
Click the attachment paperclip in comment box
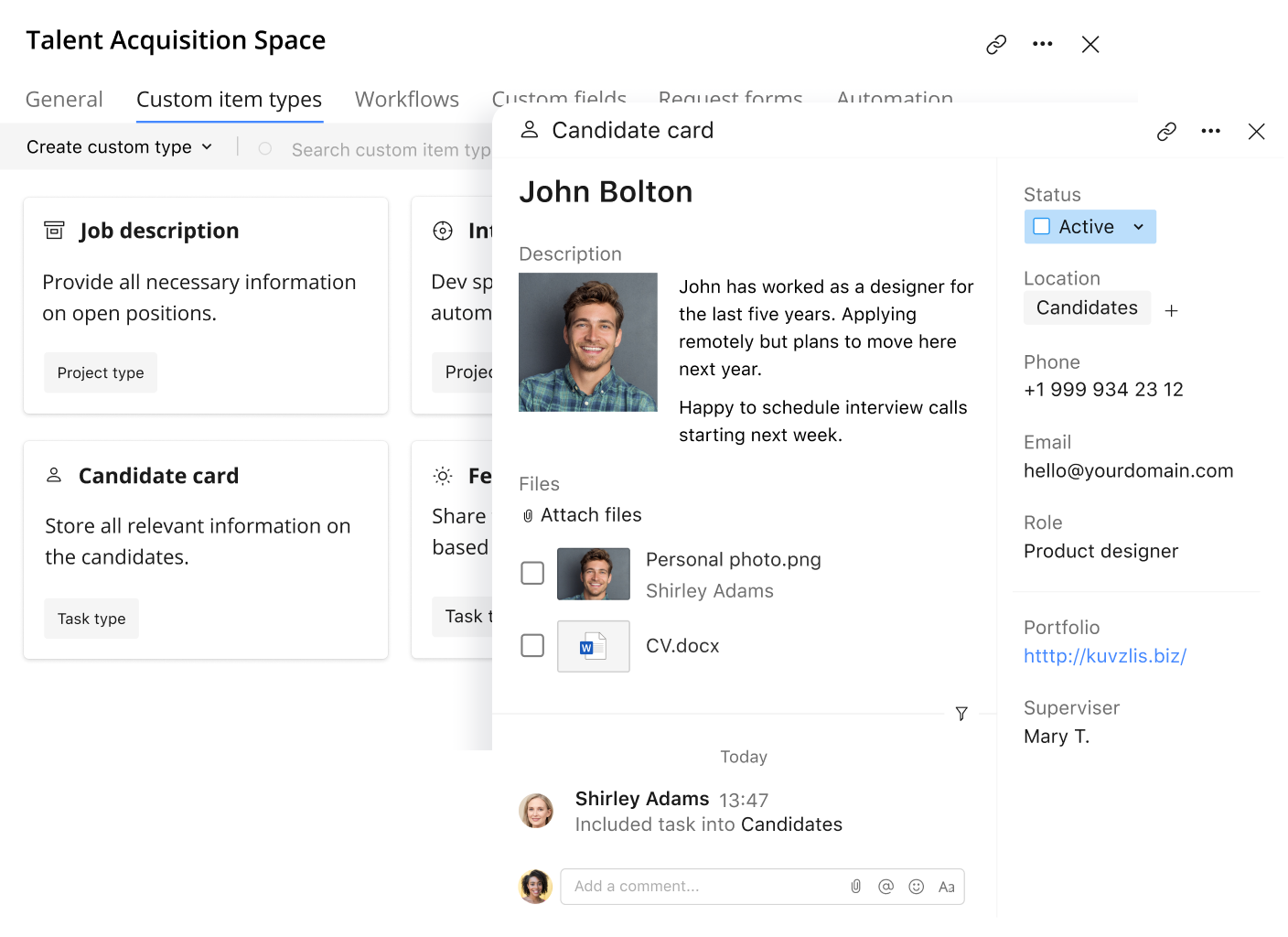[x=855, y=887]
